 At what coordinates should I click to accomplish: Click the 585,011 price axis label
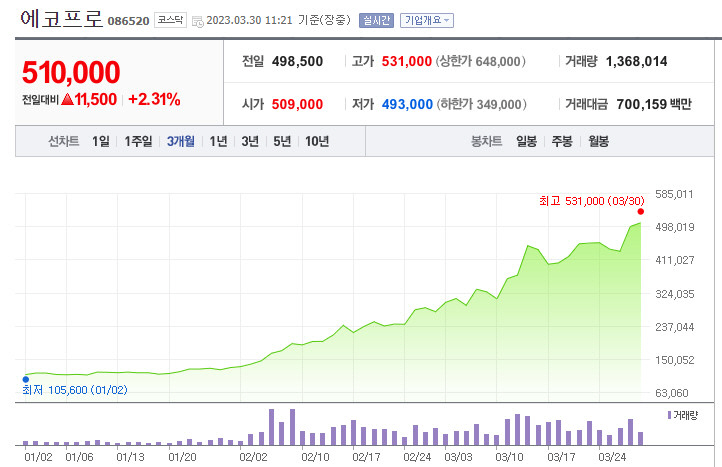click(674, 194)
